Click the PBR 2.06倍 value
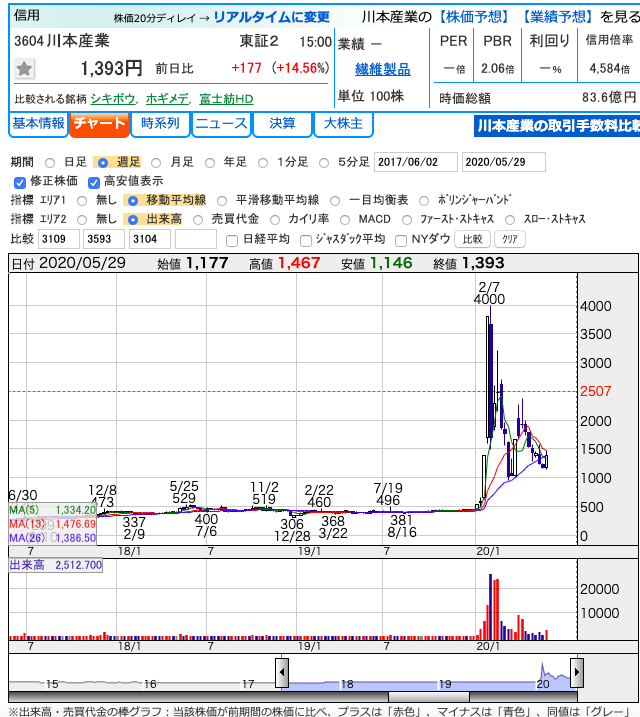 click(x=497, y=69)
